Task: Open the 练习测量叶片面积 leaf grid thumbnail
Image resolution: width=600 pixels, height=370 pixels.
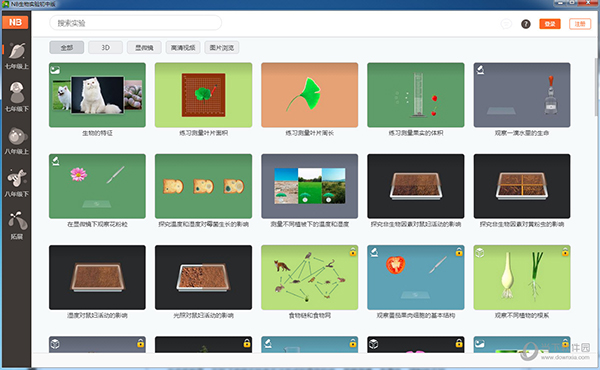Action: (204, 95)
